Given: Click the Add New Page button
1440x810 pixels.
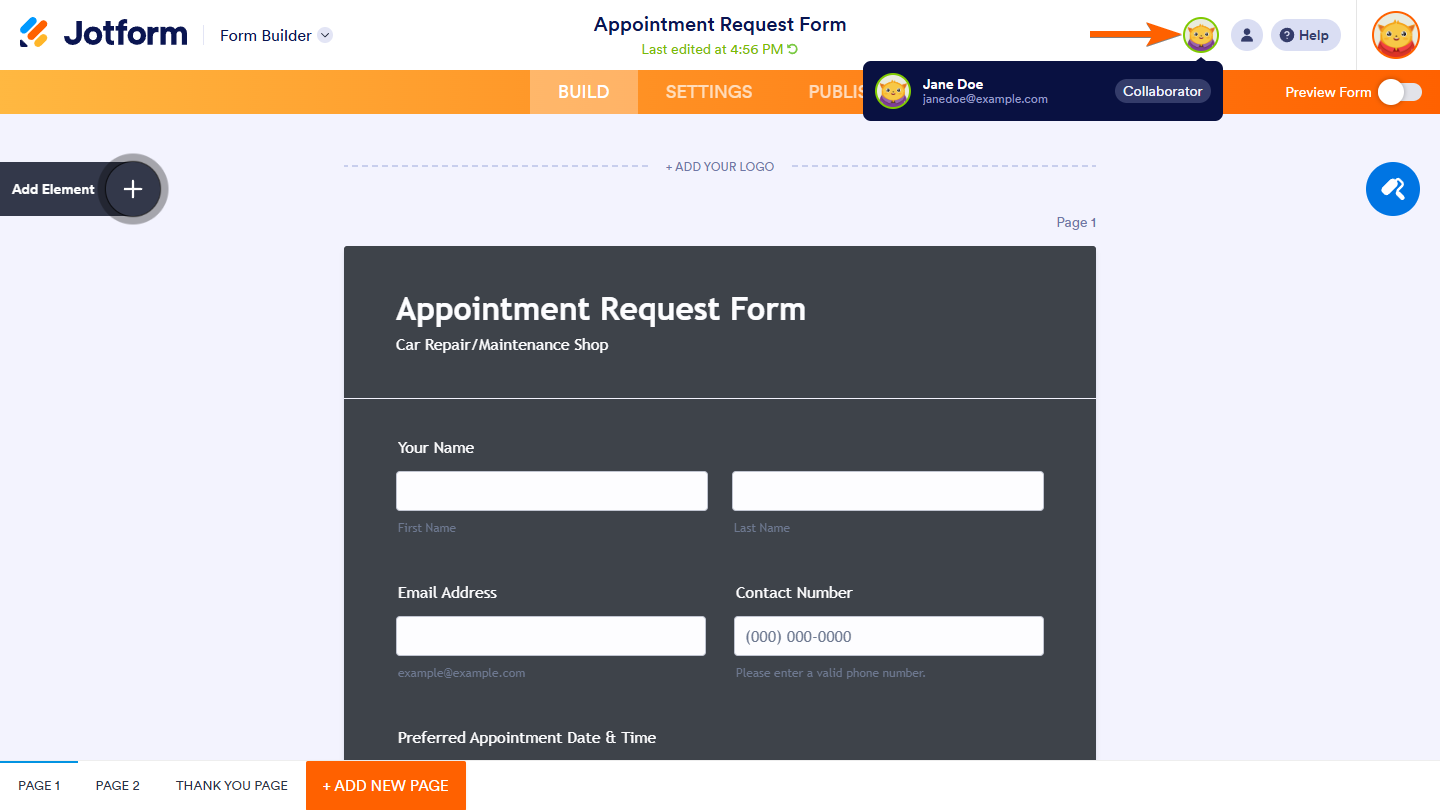Looking at the screenshot, I should (x=385, y=785).
